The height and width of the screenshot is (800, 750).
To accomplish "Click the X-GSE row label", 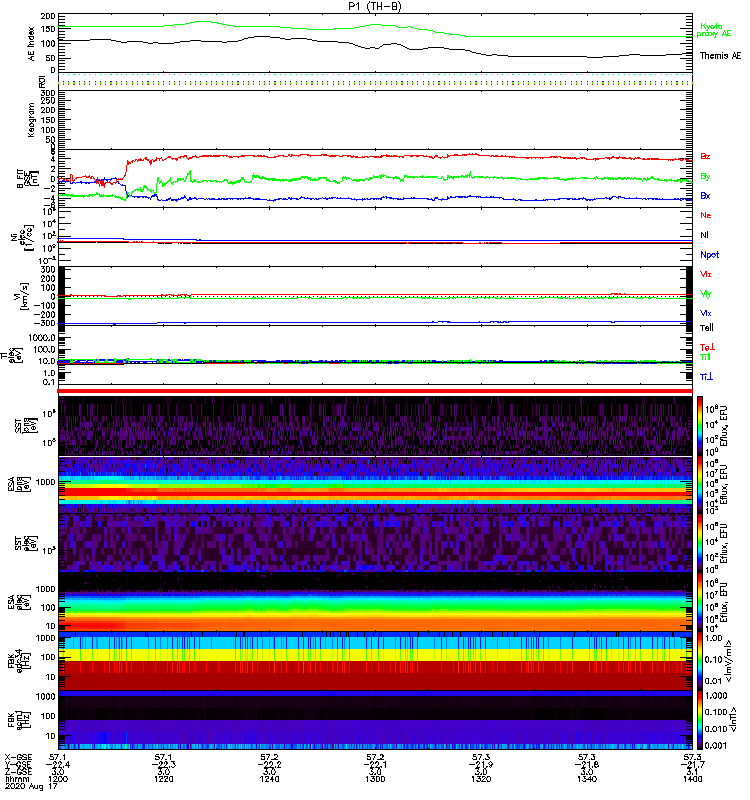I will point(18,757).
